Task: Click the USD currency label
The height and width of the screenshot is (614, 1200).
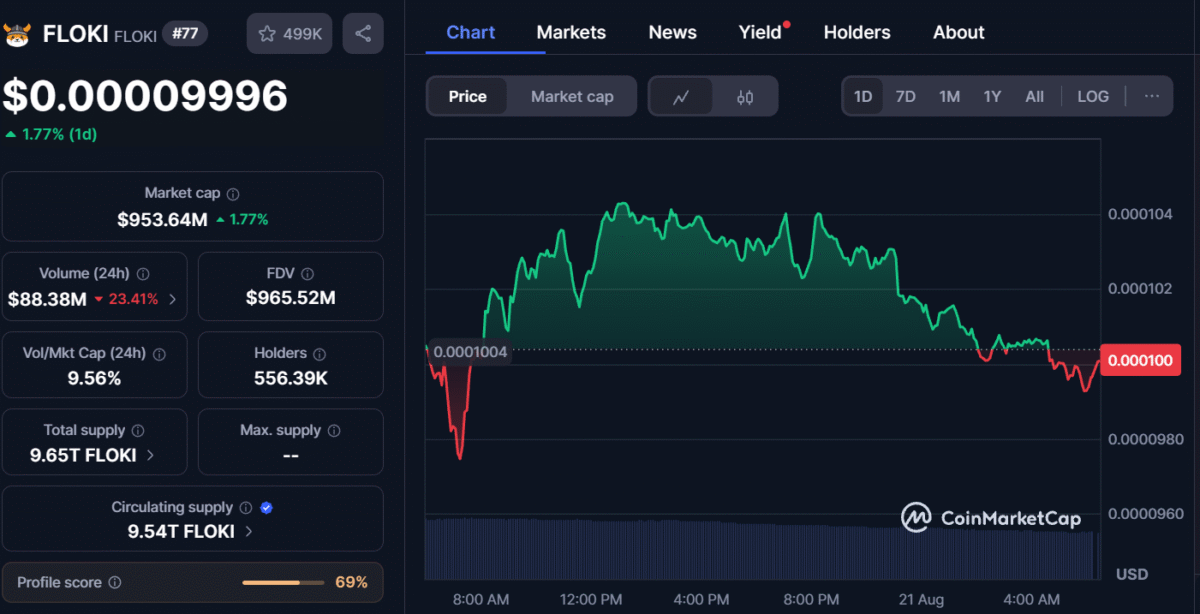Action: pyautogui.click(x=1132, y=574)
